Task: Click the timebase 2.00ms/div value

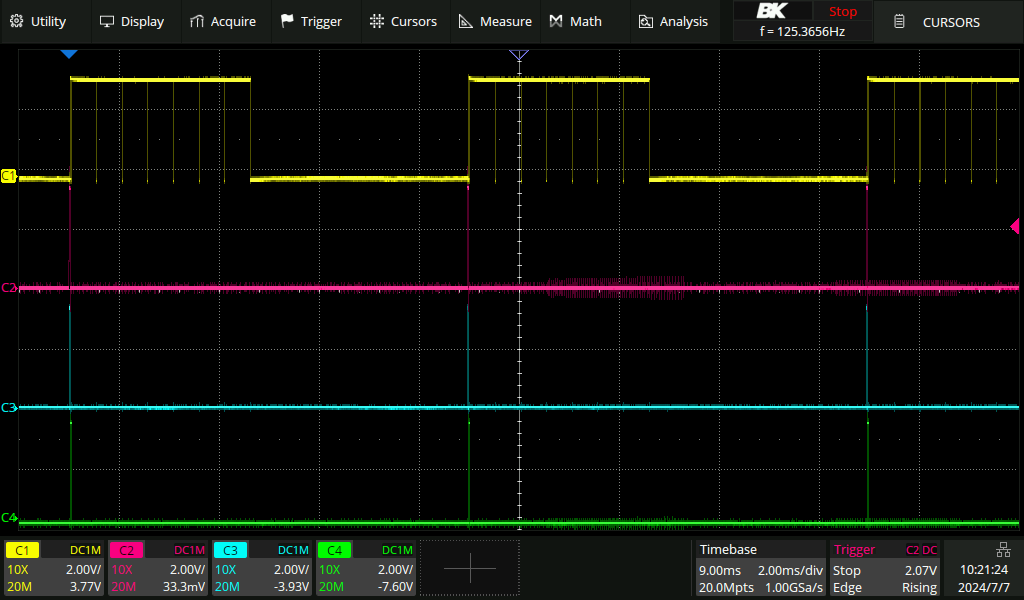Action: point(790,571)
